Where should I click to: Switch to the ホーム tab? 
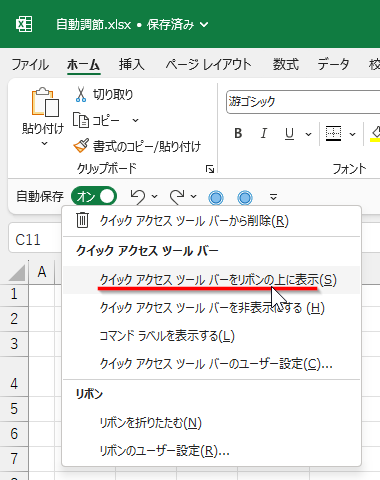[x=83, y=64]
